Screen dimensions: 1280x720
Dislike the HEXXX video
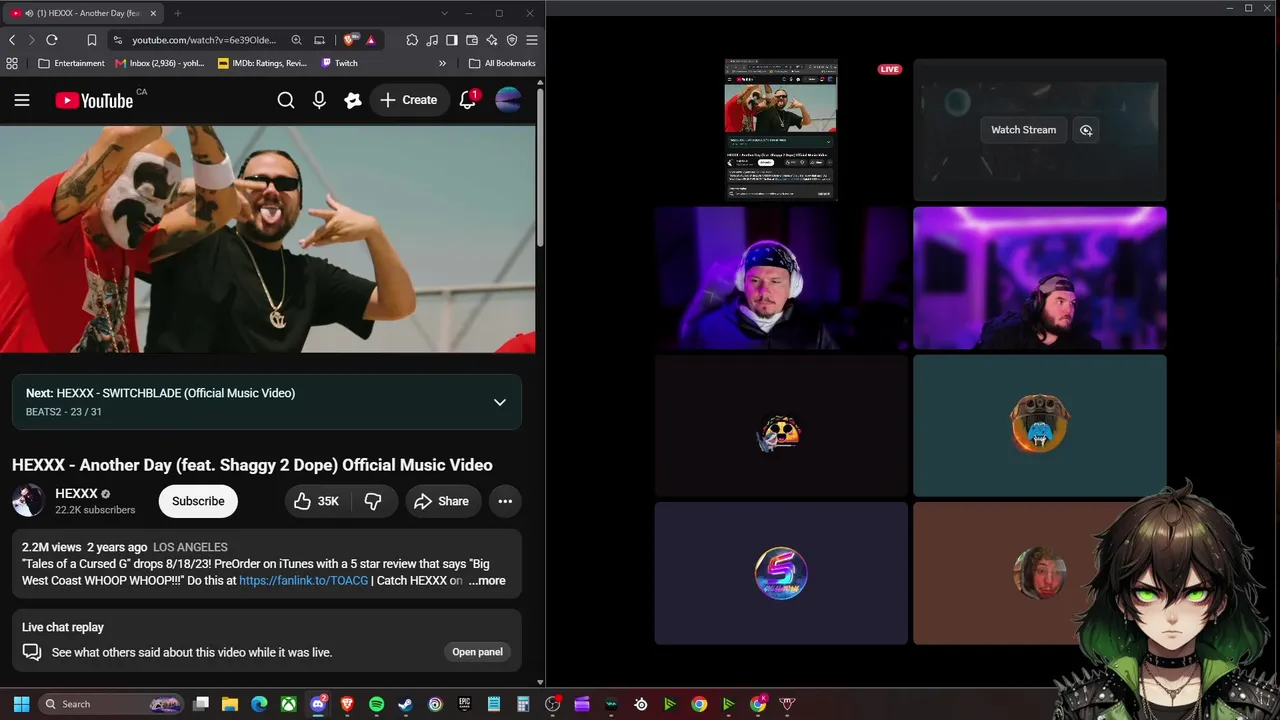(374, 501)
